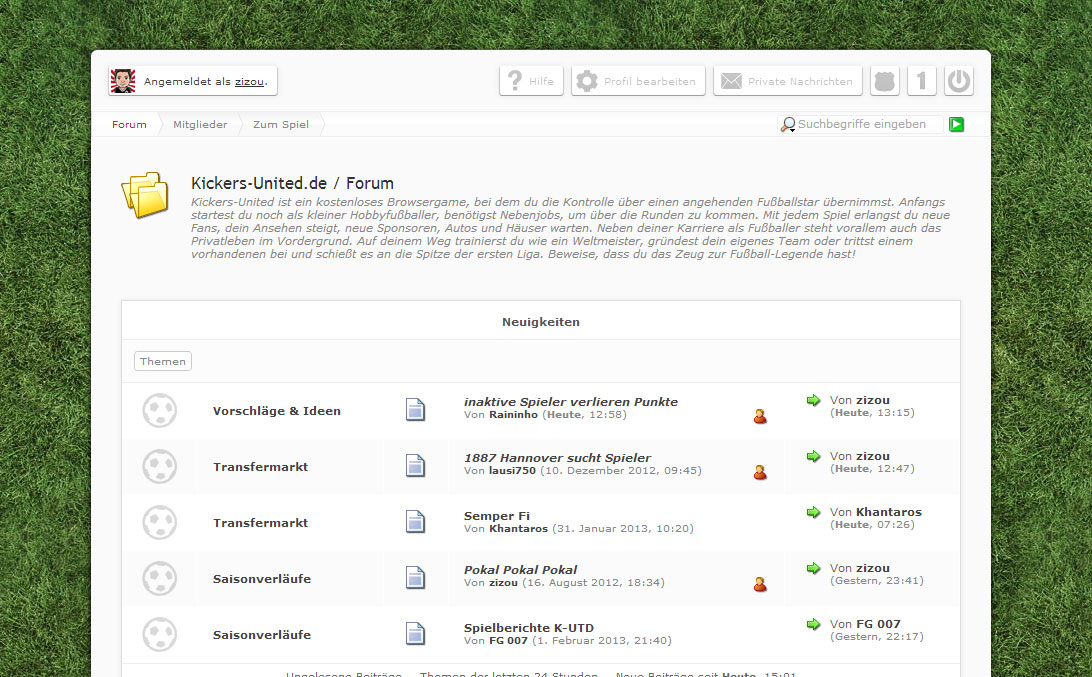1092x677 pixels.
Task: Click the Kickers-United.de / Forum heading
Action: 292,183
